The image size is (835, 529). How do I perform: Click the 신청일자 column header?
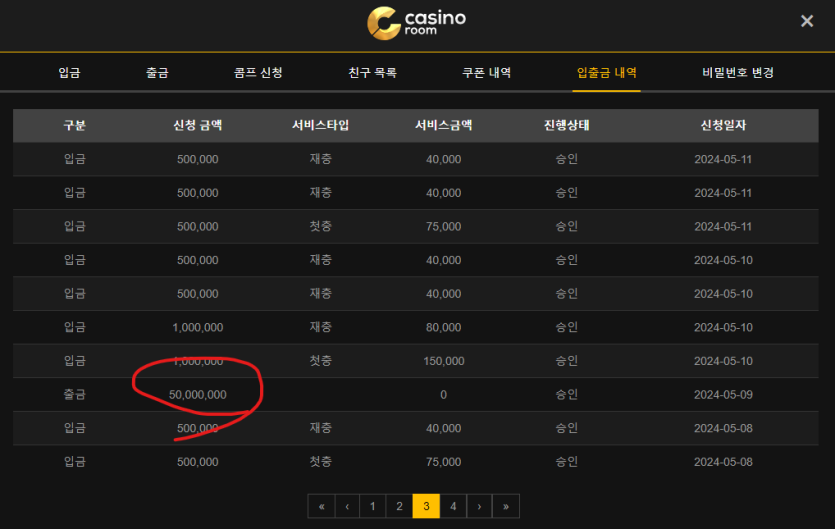tap(723, 126)
